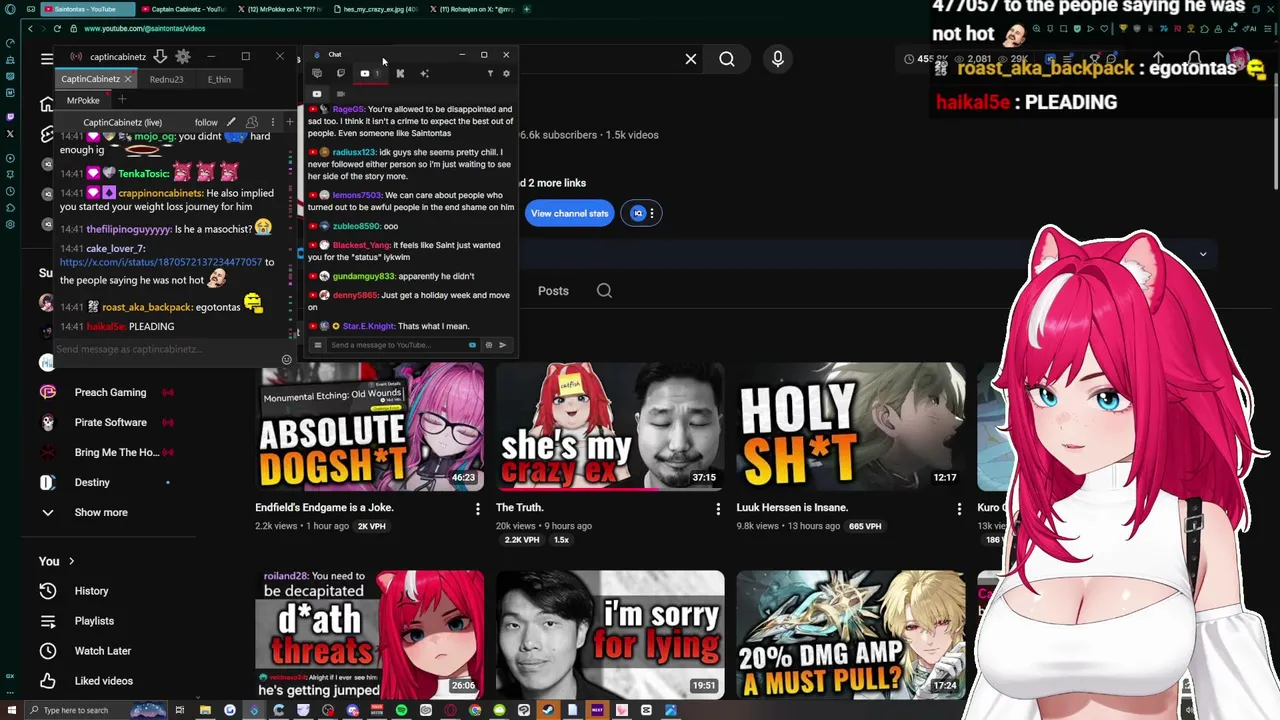
Task: Open Watch Later in YouTube sidebar
Action: 102,651
